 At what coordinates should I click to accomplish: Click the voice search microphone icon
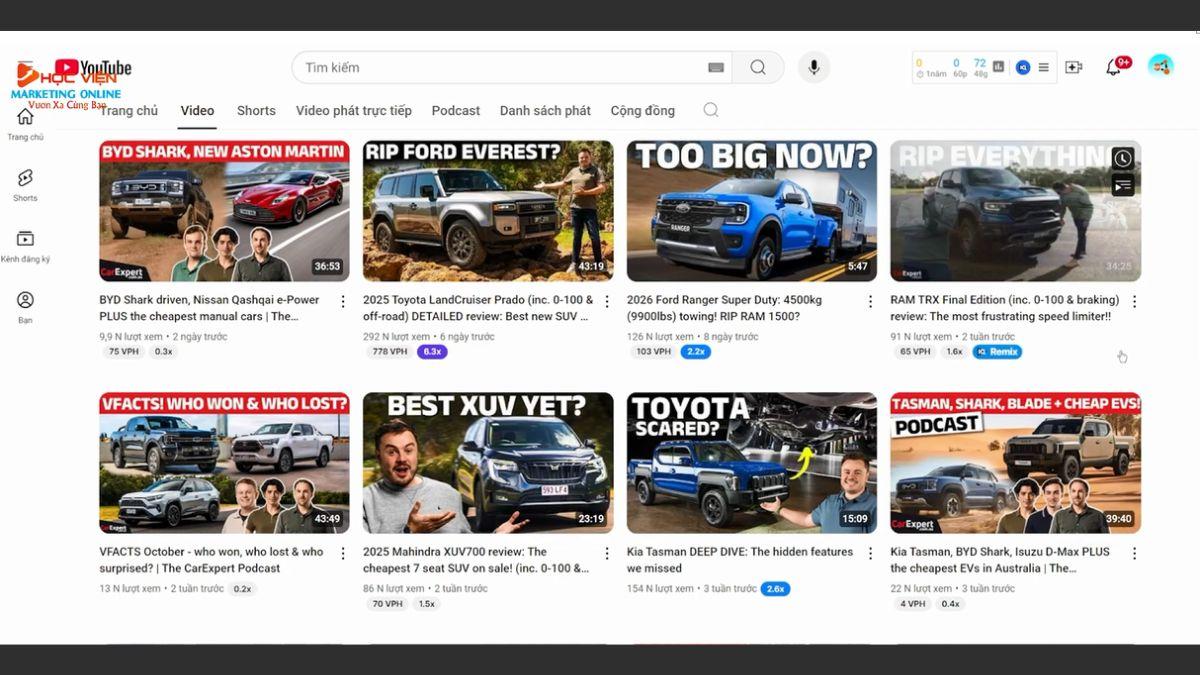pos(814,67)
